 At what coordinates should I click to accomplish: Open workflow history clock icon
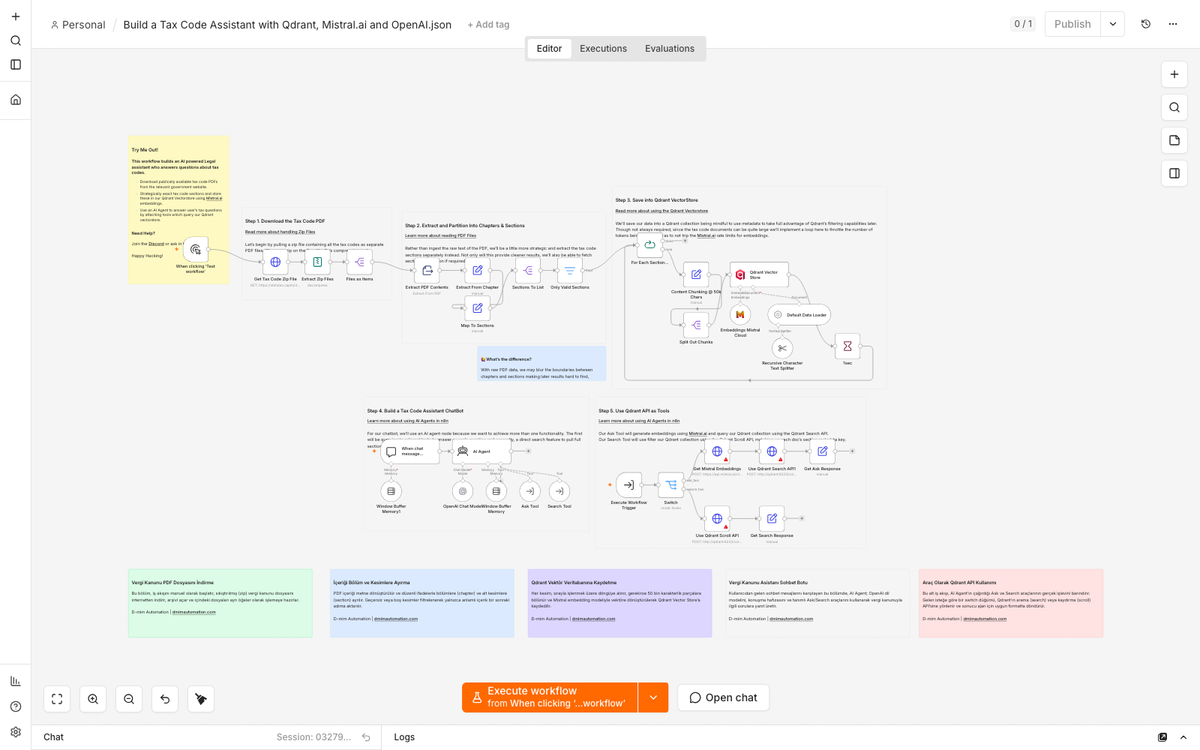coord(1146,24)
